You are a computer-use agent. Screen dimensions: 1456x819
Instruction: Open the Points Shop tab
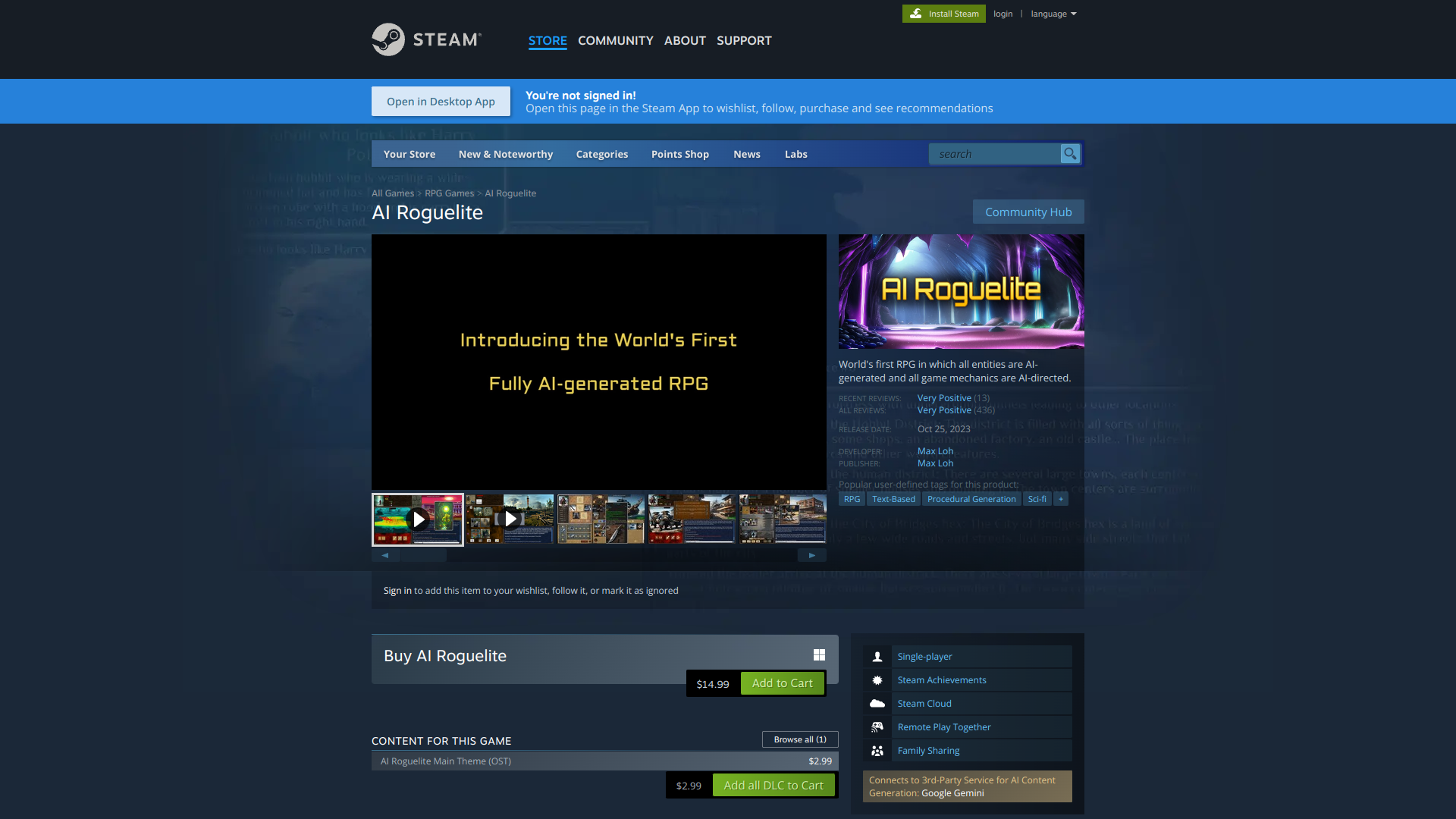click(x=679, y=154)
